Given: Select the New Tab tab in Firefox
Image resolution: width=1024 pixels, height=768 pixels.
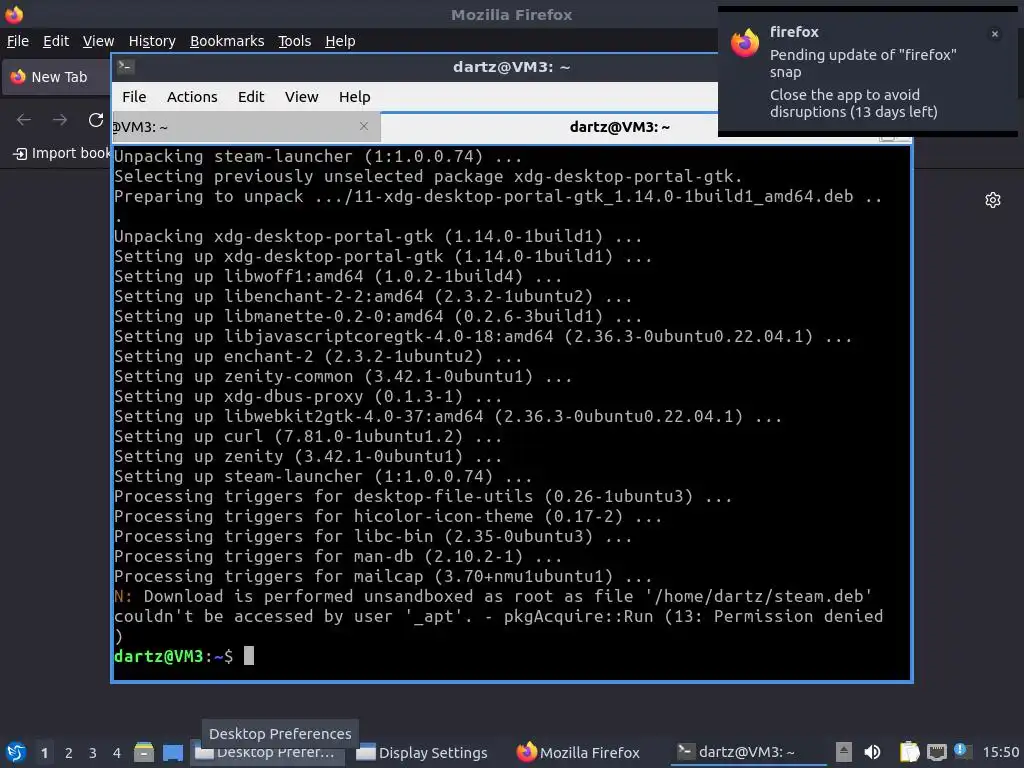Looking at the screenshot, I should [x=56, y=77].
